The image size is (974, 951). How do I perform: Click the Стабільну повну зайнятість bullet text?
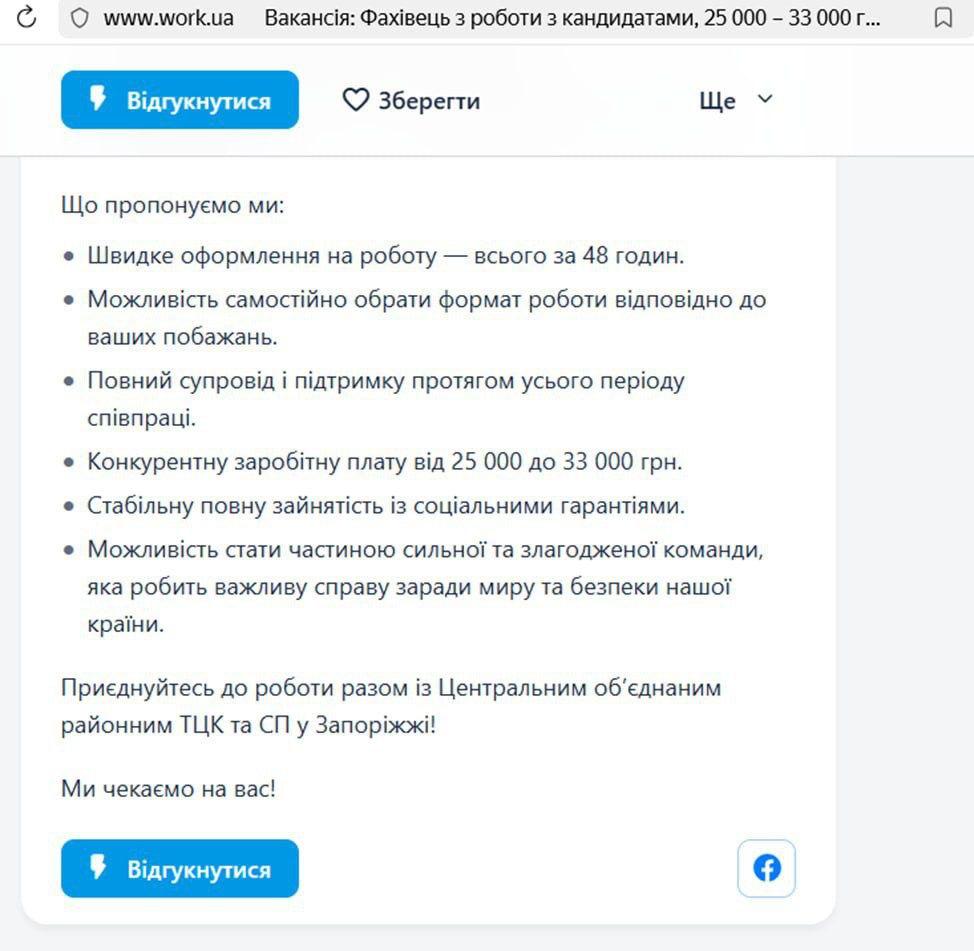click(x=386, y=506)
